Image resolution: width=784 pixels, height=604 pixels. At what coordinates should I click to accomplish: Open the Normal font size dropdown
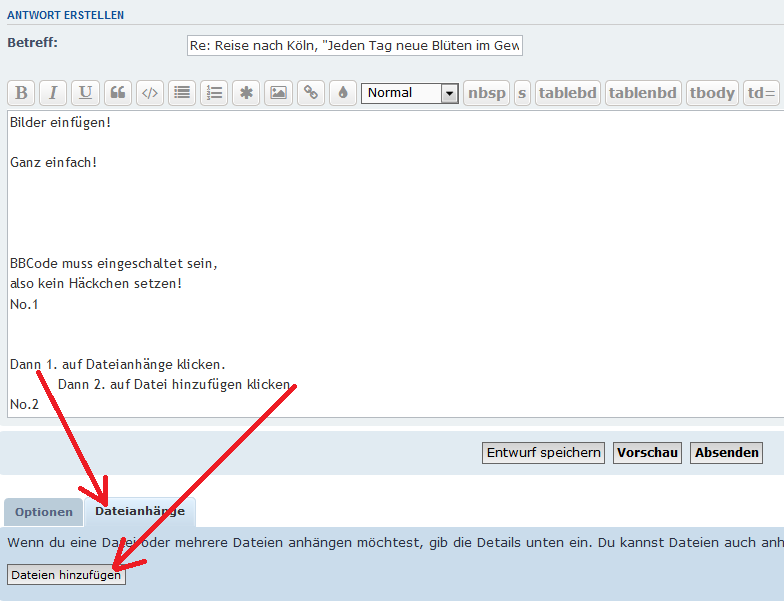pyautogui.click(x=409, y=93)
